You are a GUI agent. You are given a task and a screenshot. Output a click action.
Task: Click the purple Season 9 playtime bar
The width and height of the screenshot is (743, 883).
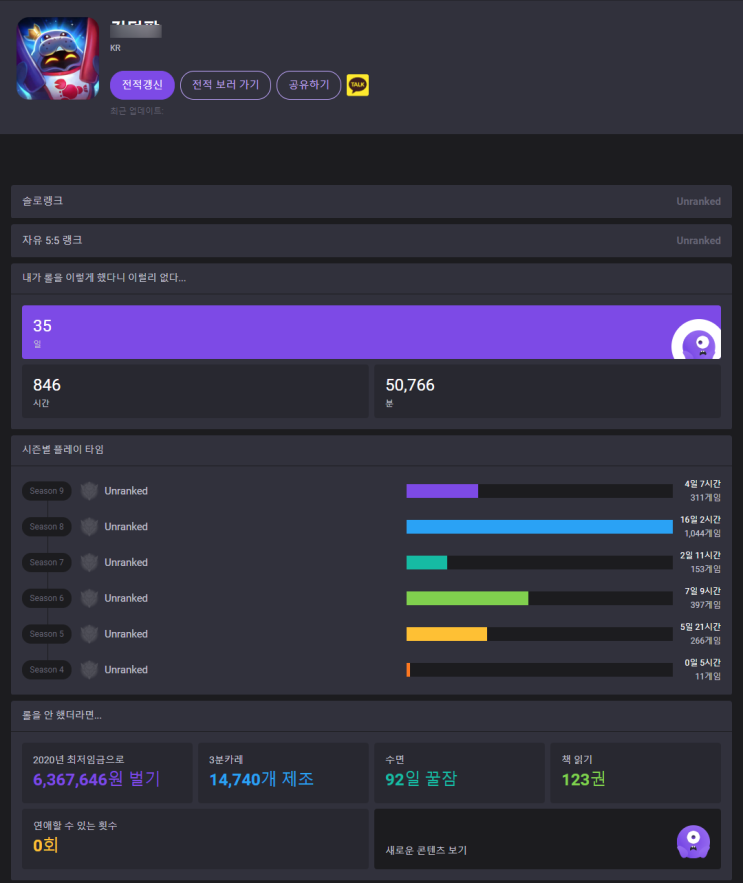tap(442, 491)
